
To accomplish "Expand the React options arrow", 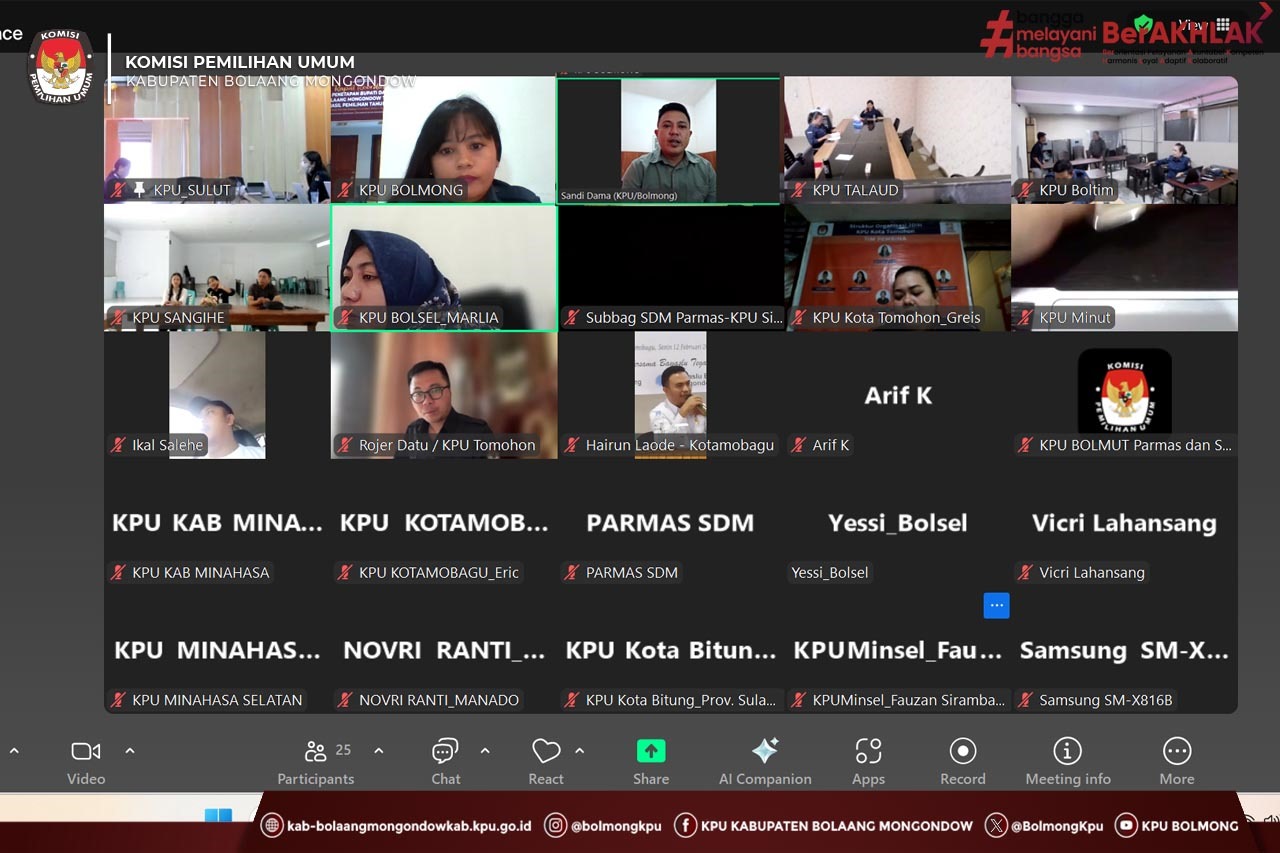I will [x=580, y=750].
